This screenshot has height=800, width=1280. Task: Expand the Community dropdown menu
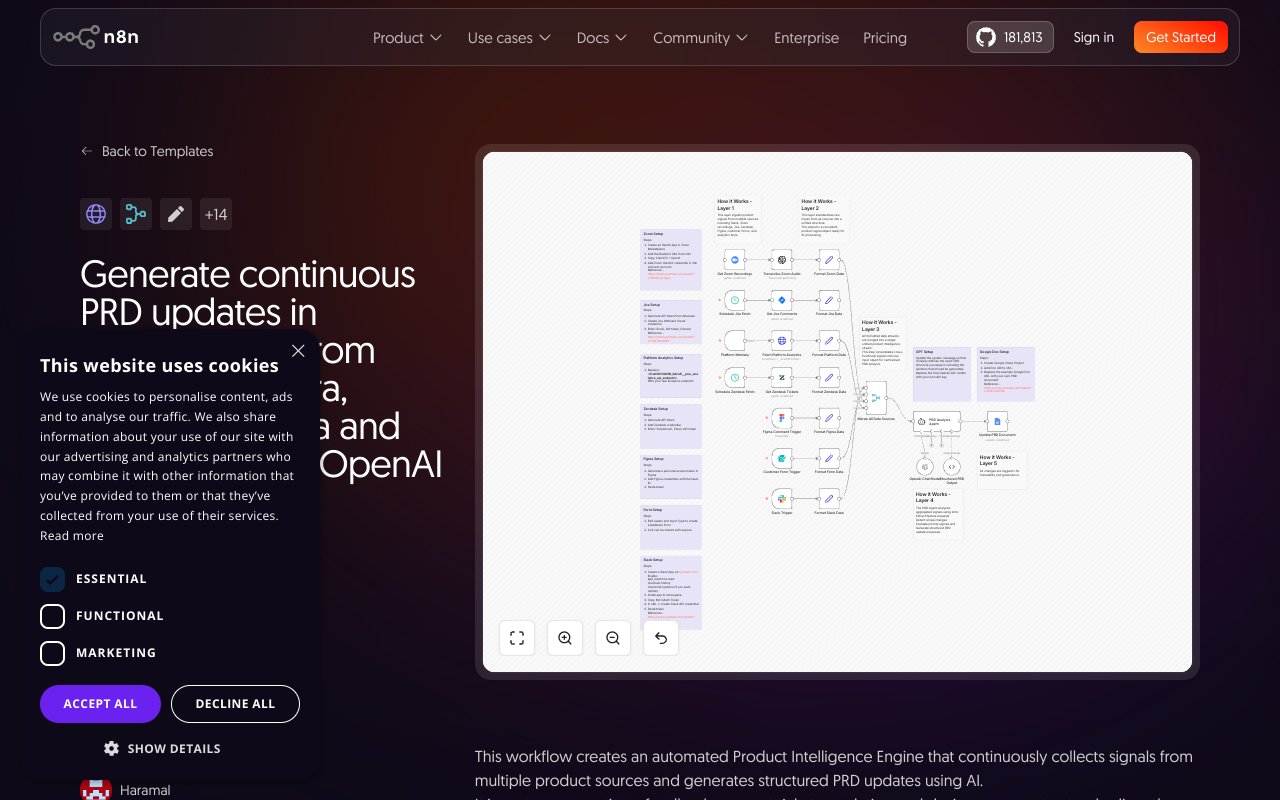tap(700, 38)
